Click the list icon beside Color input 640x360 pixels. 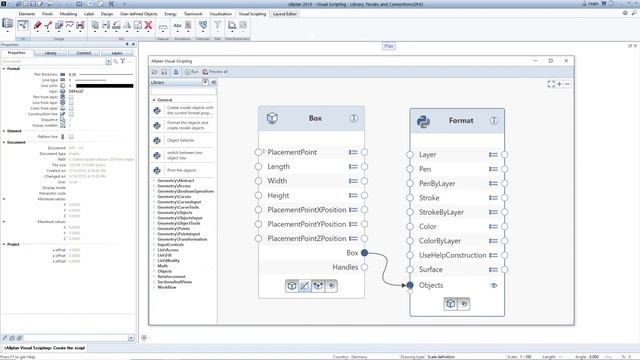pyautogui.click(x=493, y=227)
